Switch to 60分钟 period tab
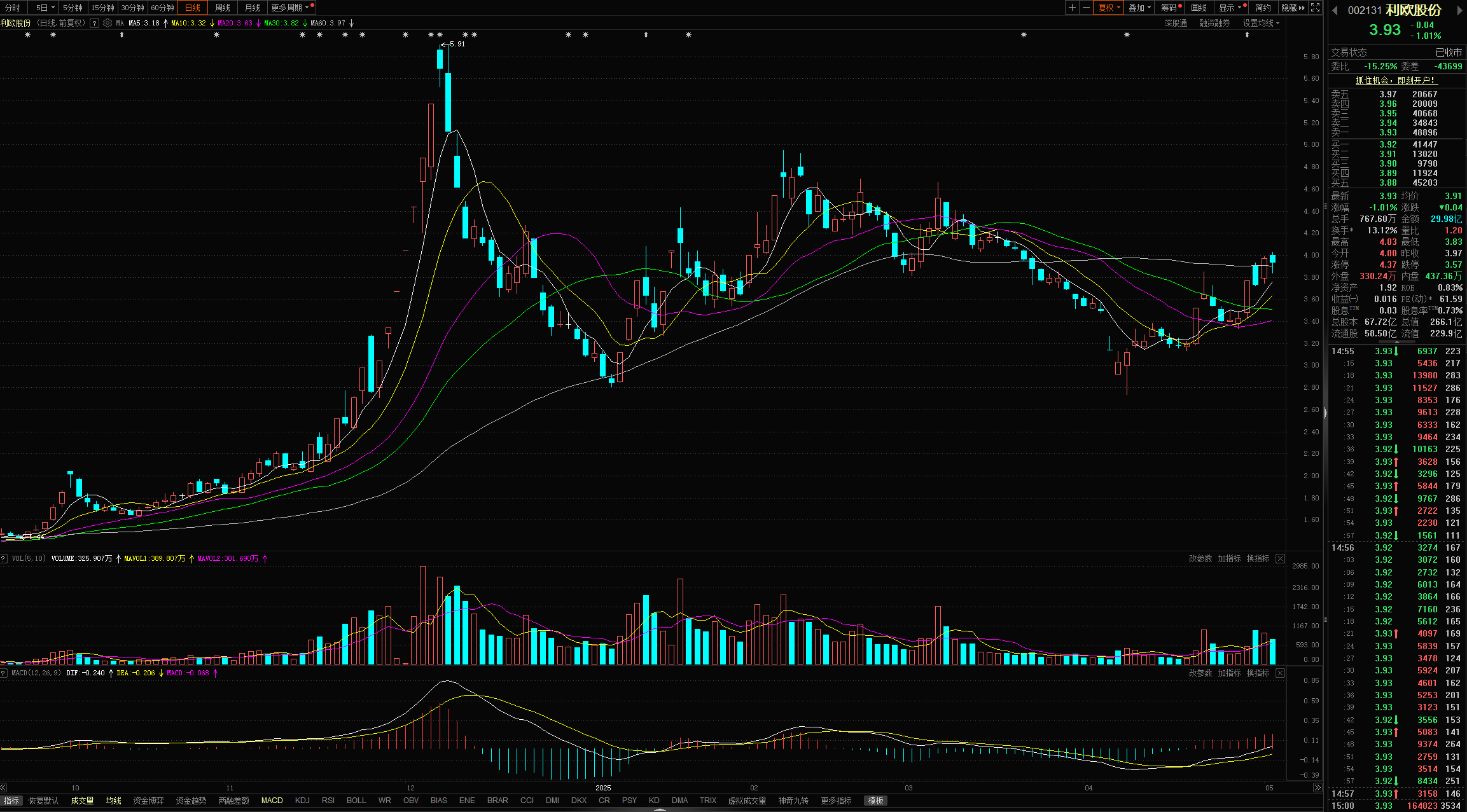Image resolution: width=1467 pixels, height=812 pixels. (x=162, y=8)
